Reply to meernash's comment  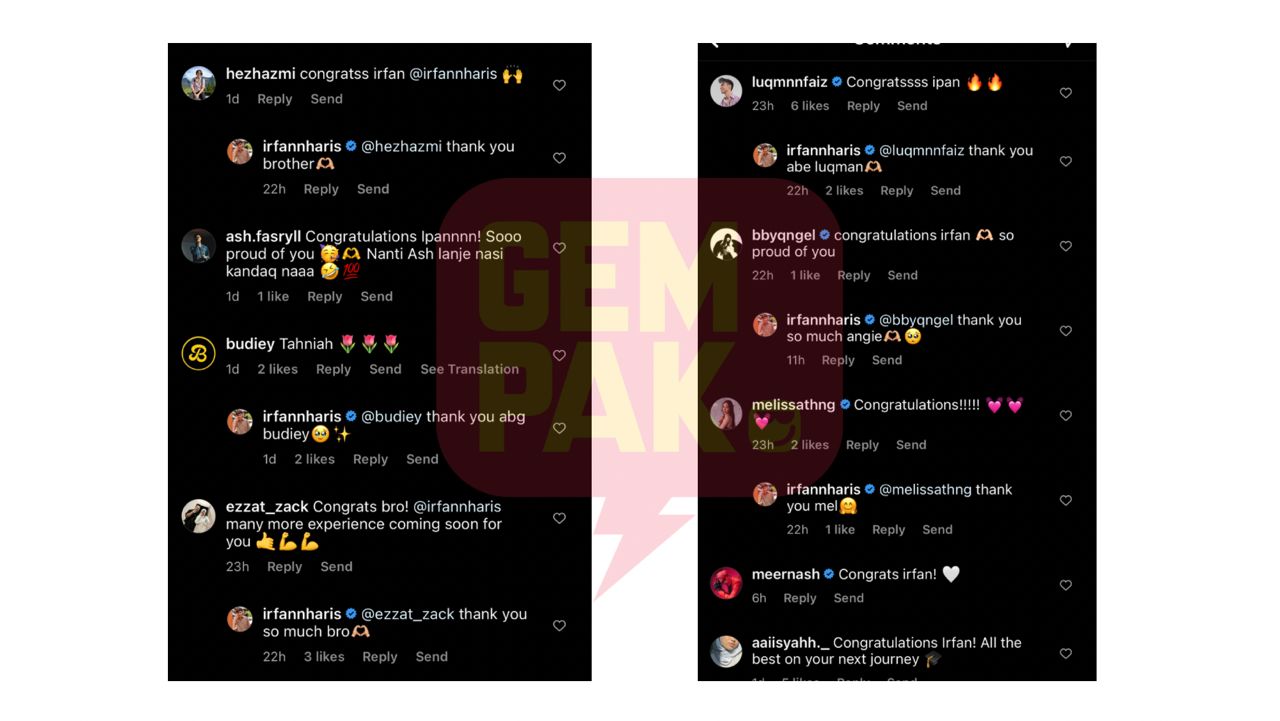(800, 598)
